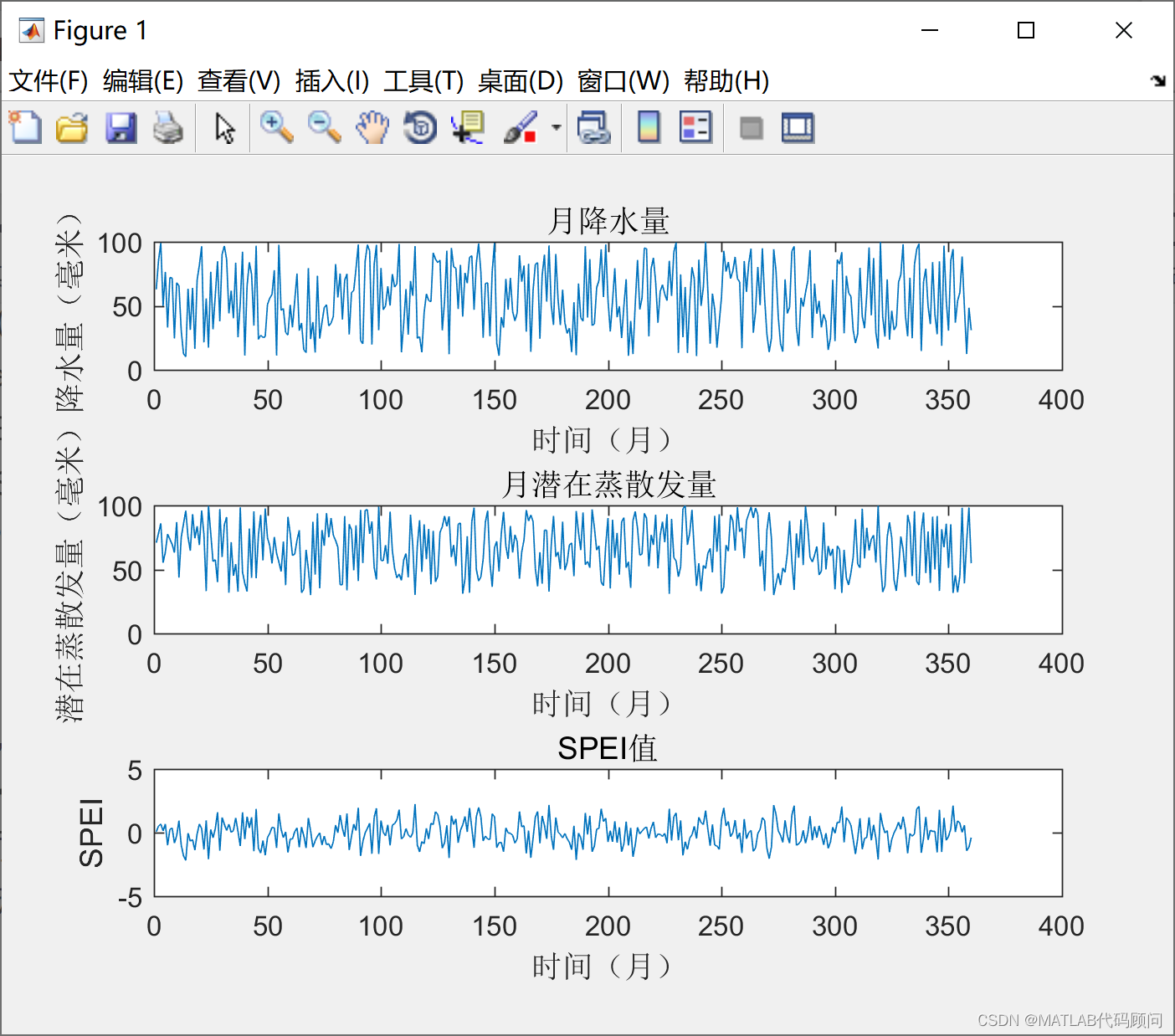Insert a Colorbar via toolbar icon

pos(649,128)
